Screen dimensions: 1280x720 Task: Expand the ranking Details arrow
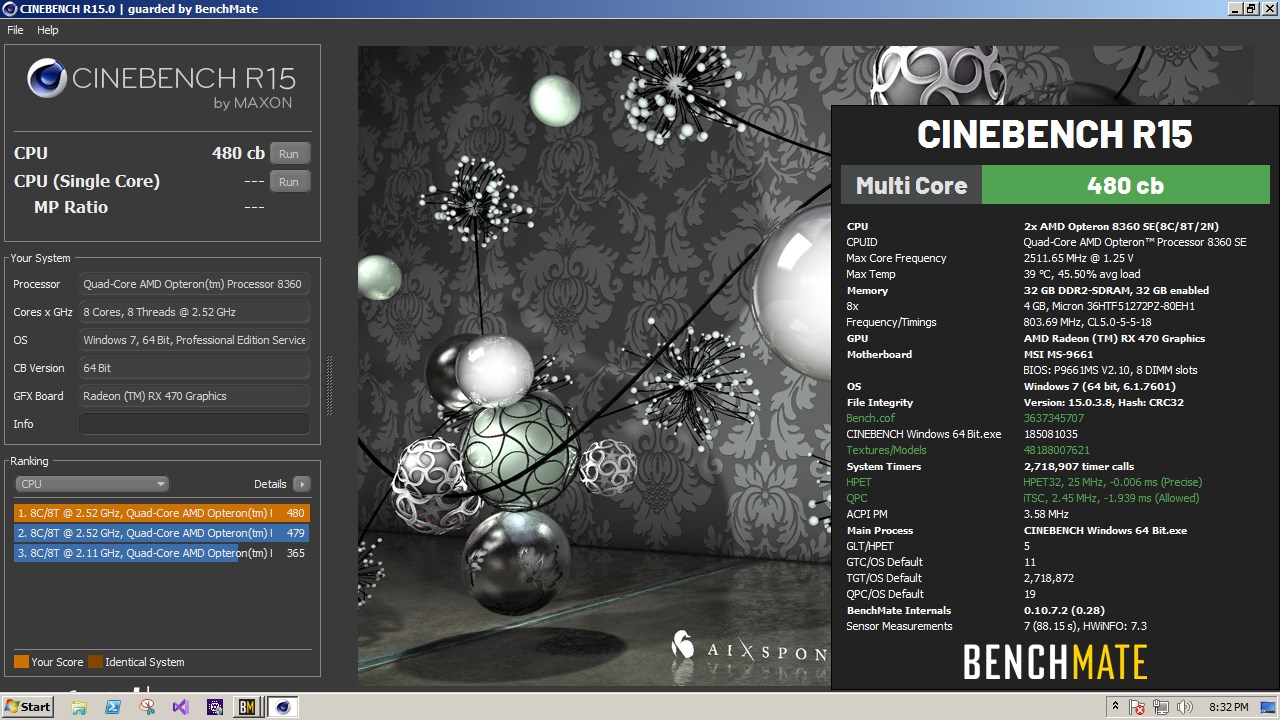[x=302, y=484]
